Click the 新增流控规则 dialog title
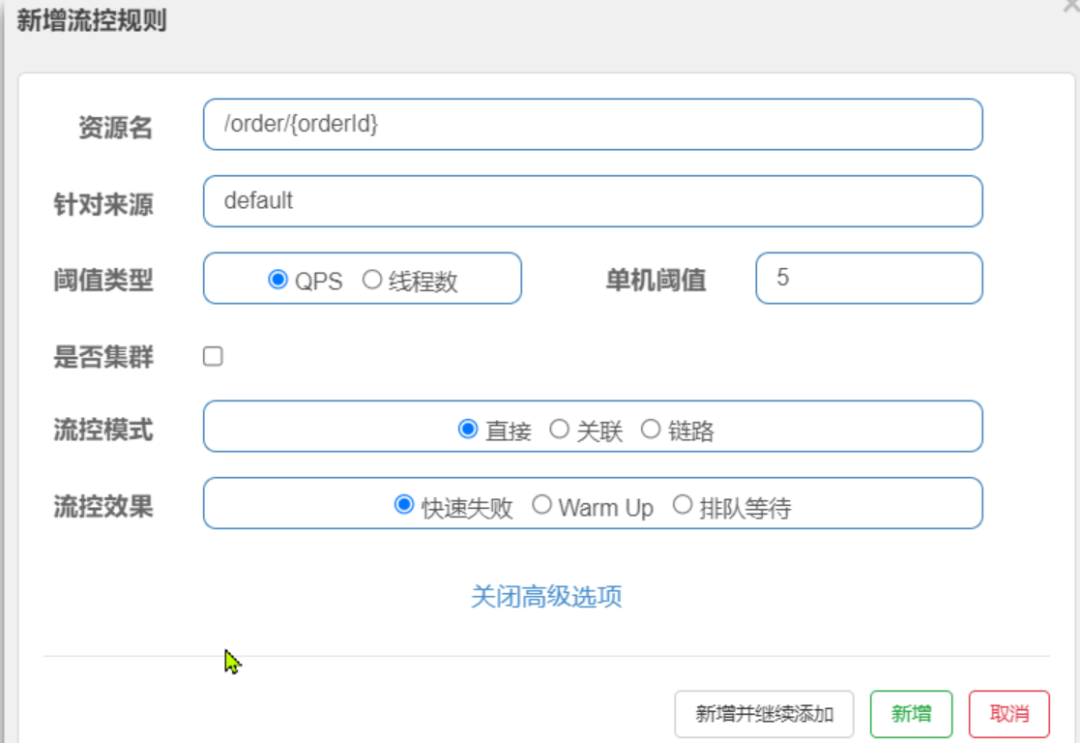 [x=92, y=20]
